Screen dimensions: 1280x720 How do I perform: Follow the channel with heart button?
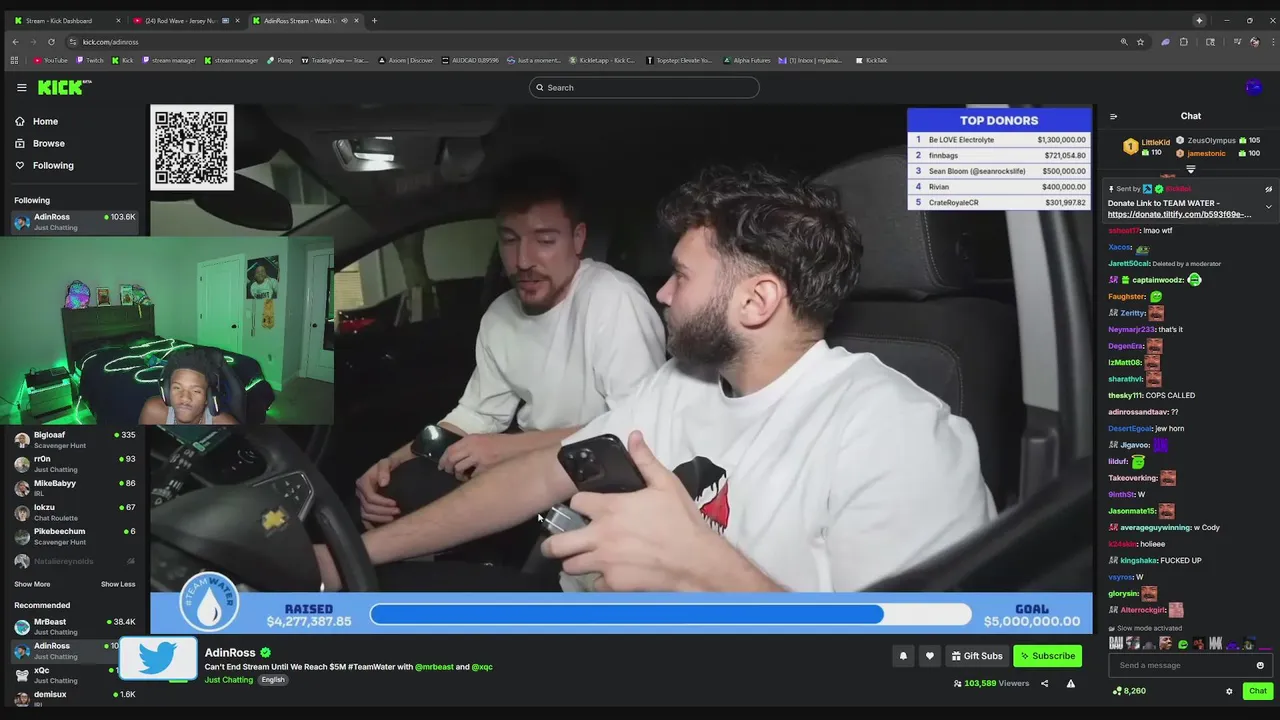pyautogui.click(x=929, y=656)
